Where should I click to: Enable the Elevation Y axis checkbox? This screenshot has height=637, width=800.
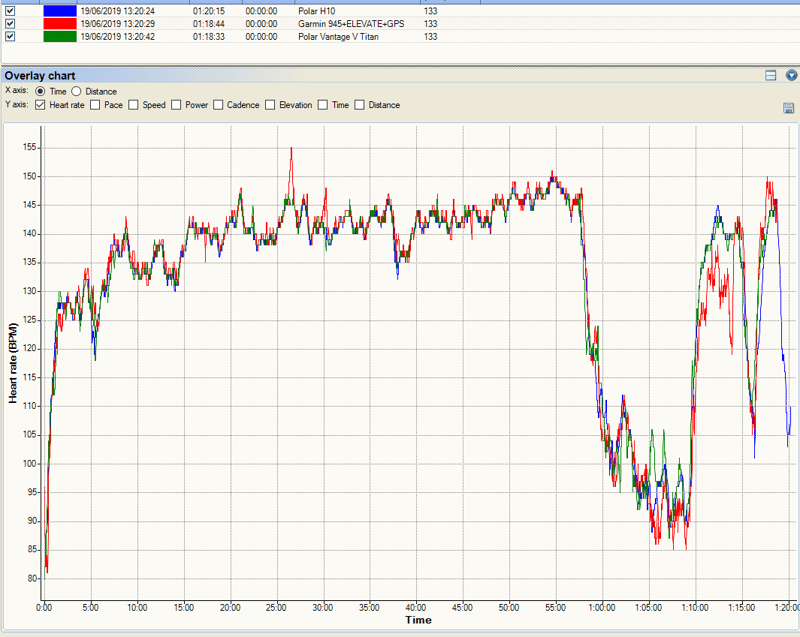(270, 105)
